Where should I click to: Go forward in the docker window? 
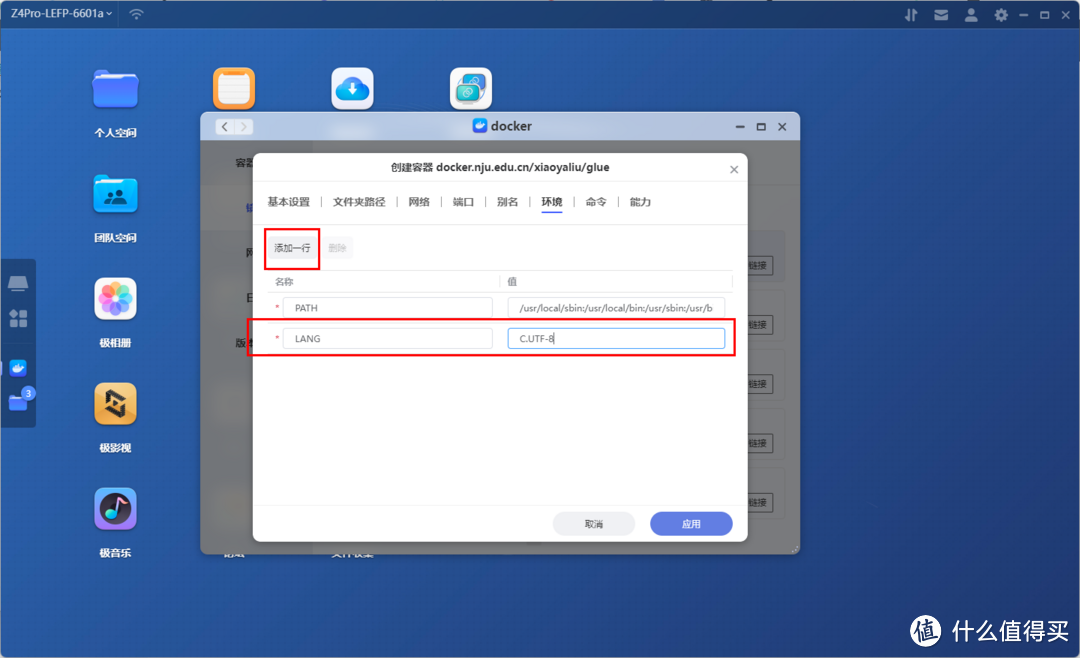point(243,127)
